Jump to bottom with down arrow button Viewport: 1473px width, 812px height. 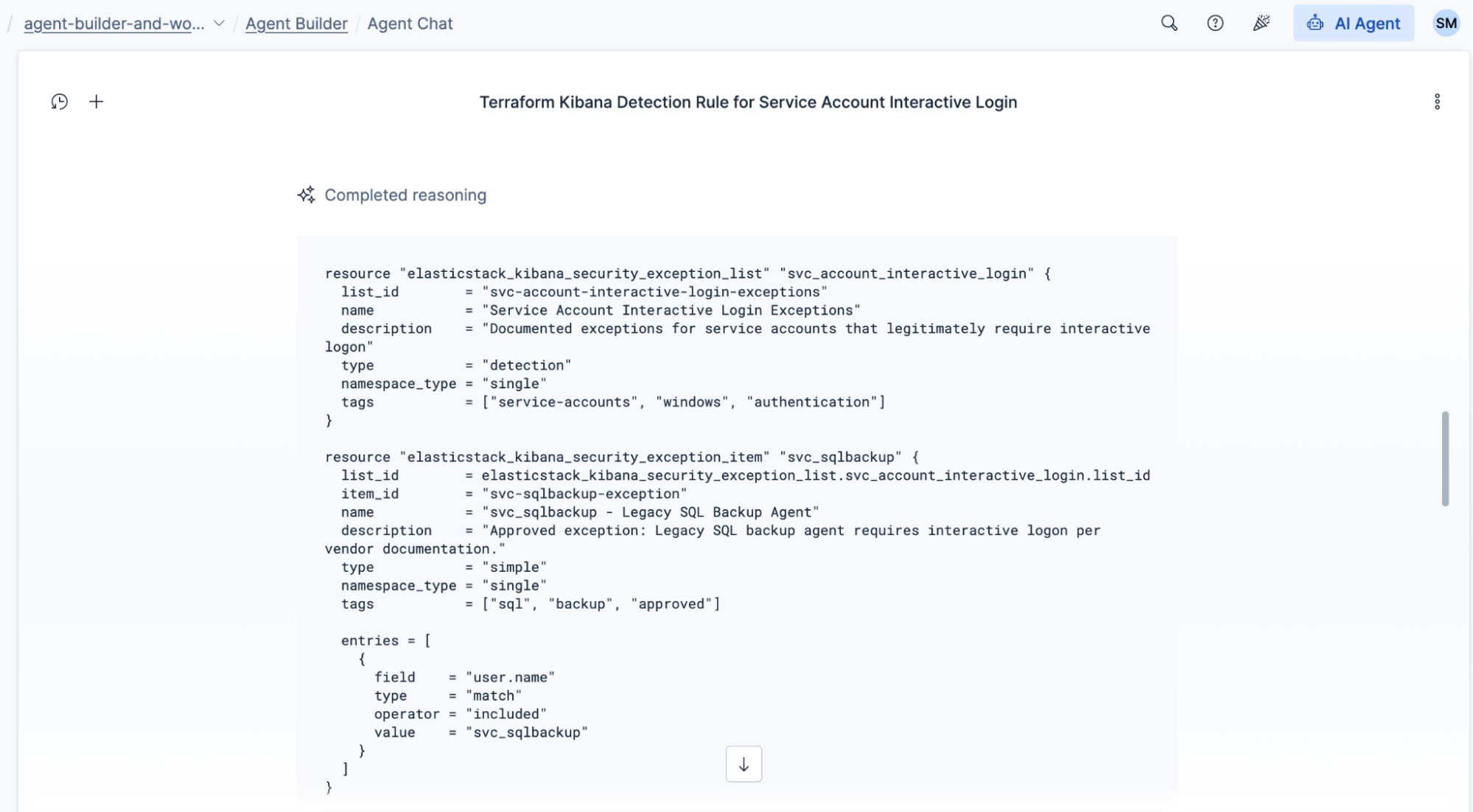click(744, 764)
